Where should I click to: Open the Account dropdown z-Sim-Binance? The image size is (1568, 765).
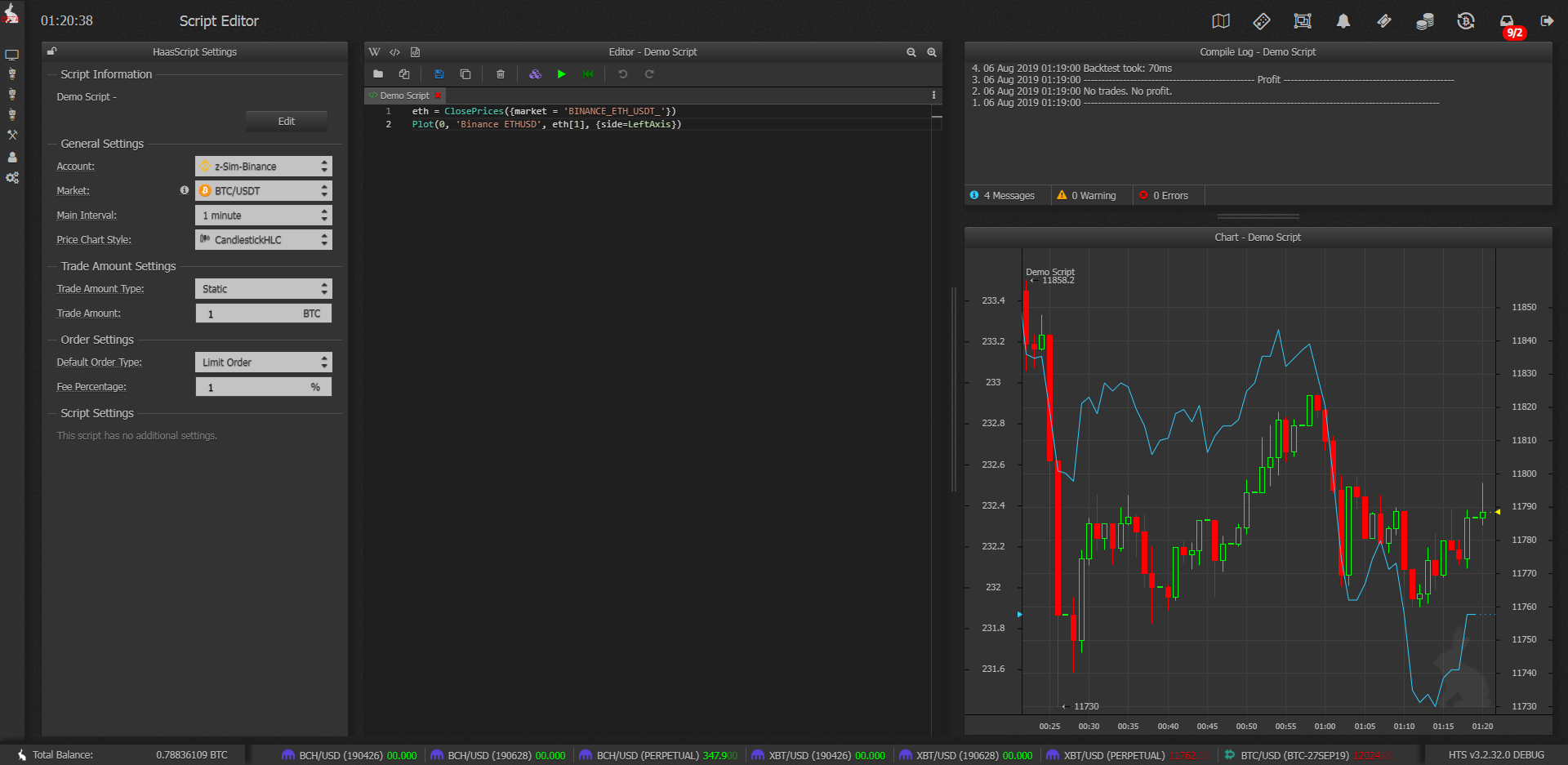pyautogui.click(x=264, y=167)
